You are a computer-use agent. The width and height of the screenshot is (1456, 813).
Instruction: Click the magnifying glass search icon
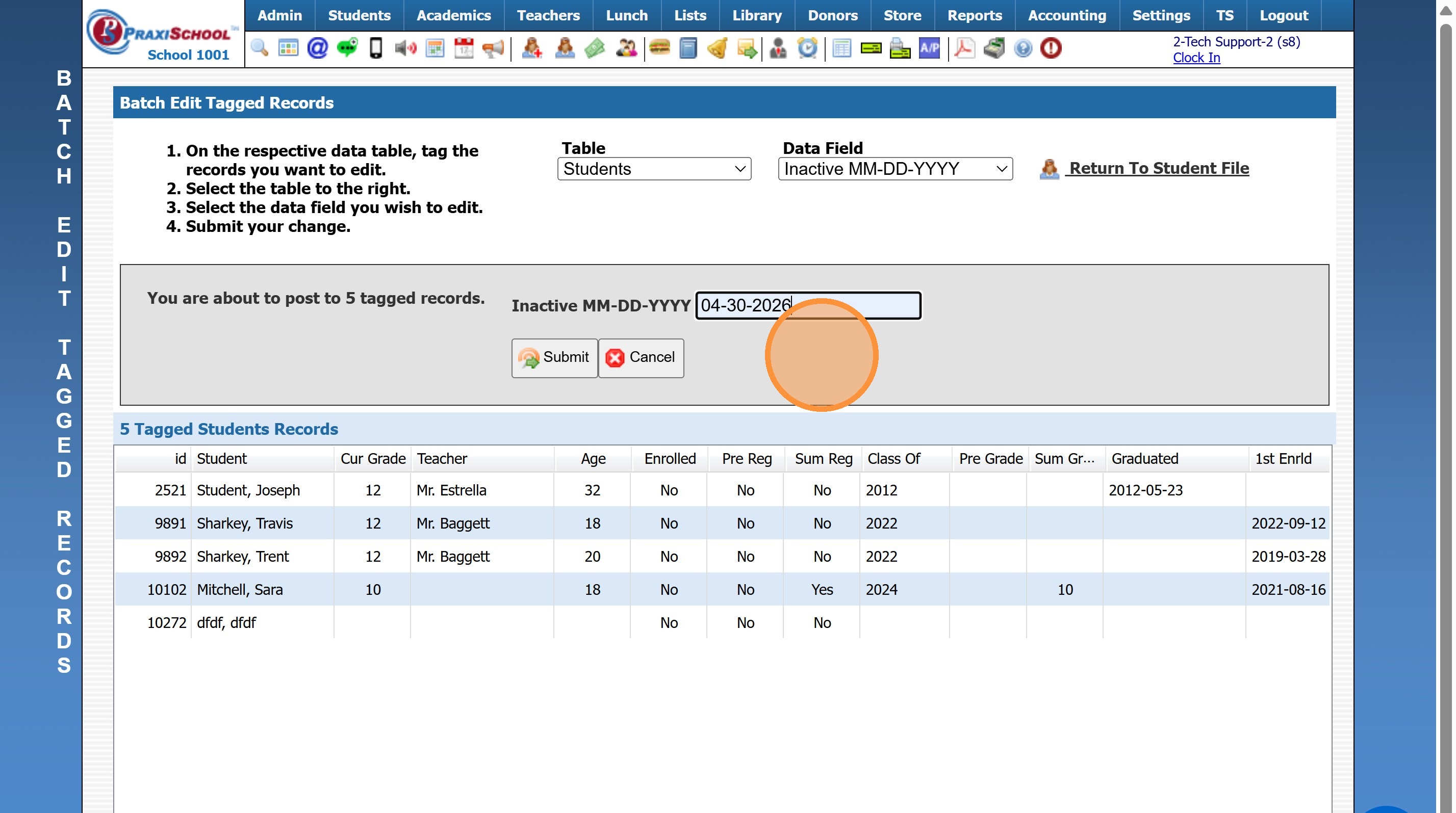pyautogui.click(x=260, y=48)
